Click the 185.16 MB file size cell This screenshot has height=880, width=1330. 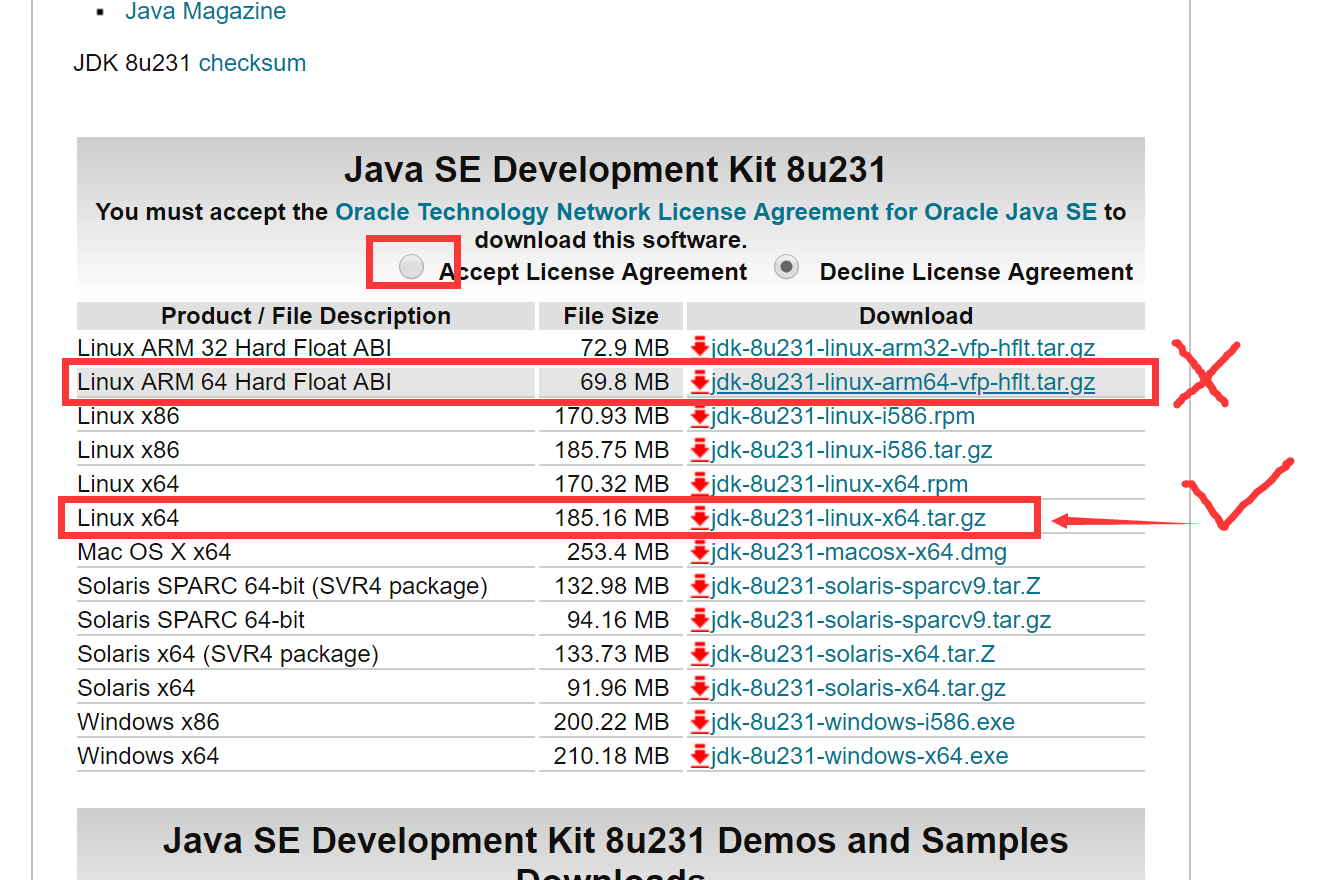tap(610, 518)
